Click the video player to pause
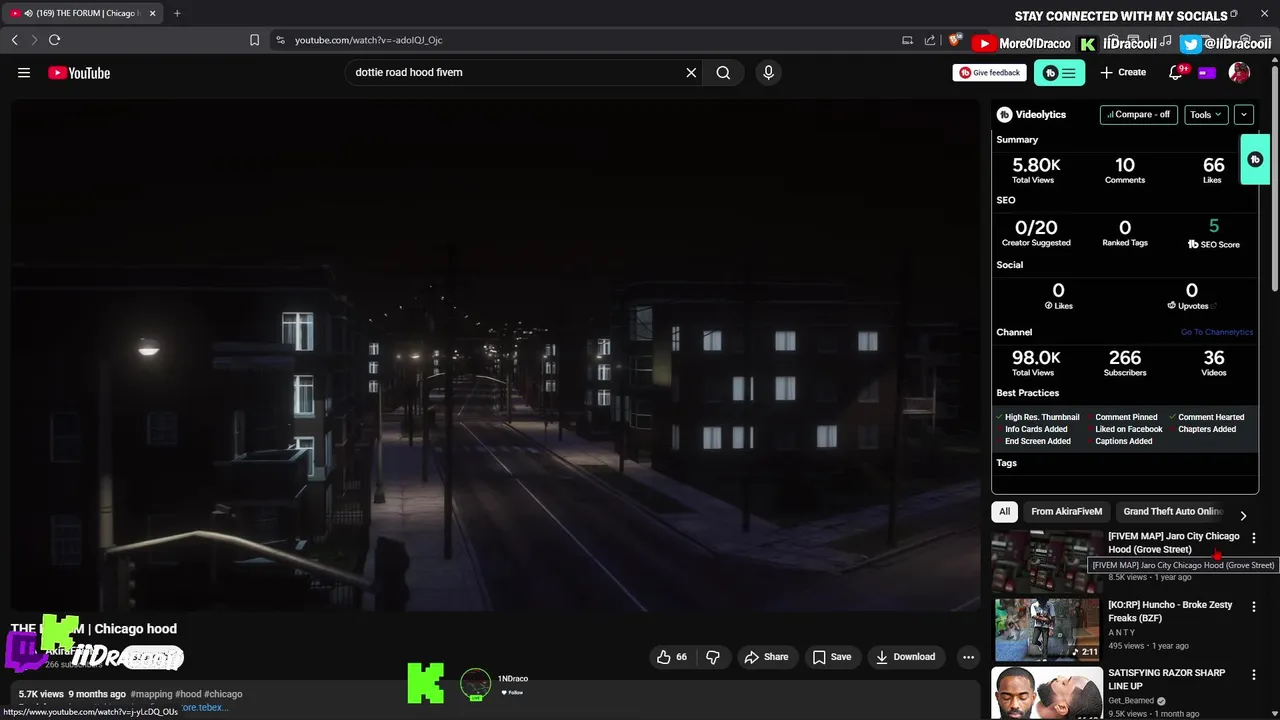Screen dimensions: 1280x720 click(496, 355)
